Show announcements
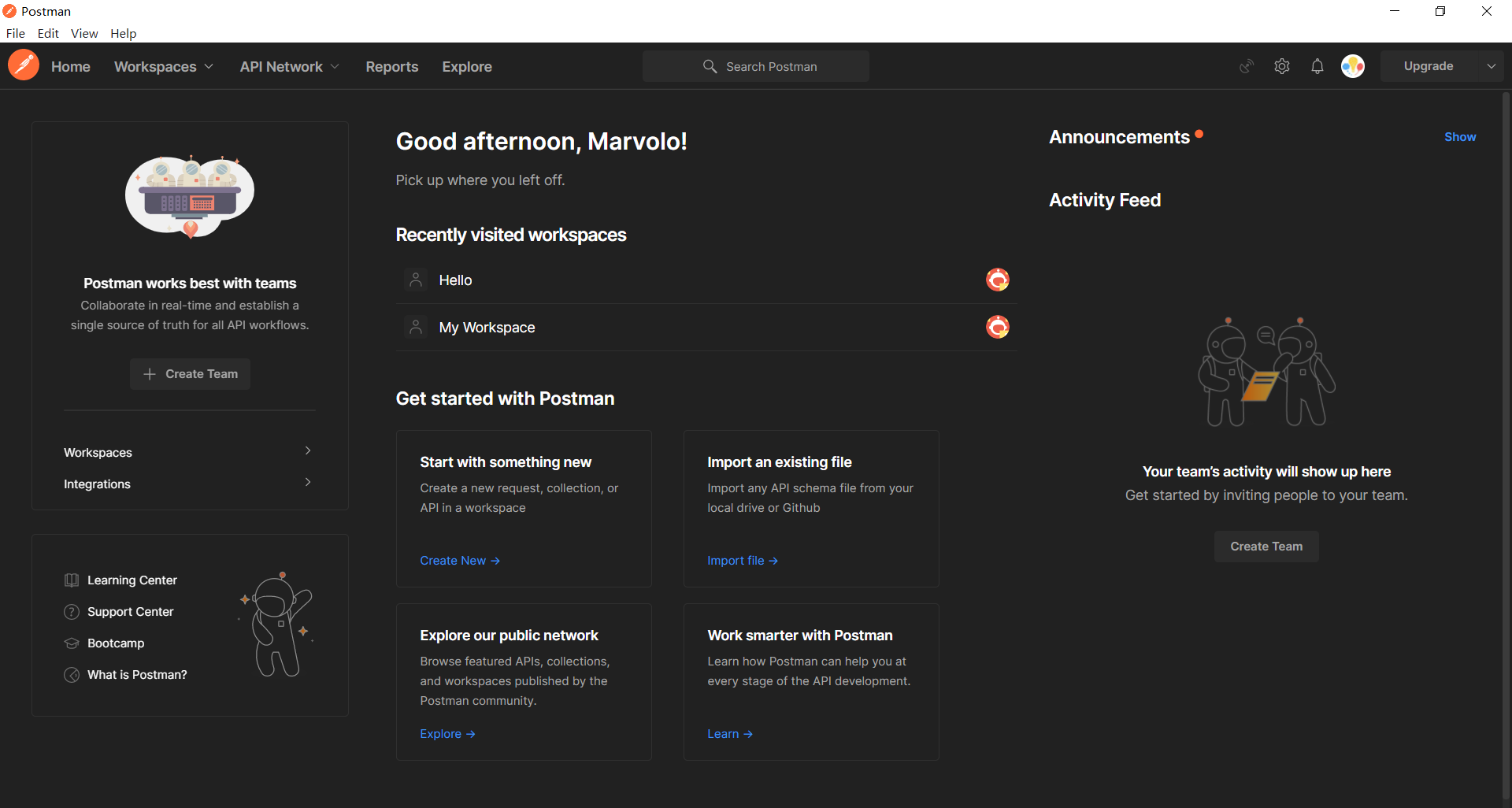The height and width of the screenshot is (808, 1512). (x=1460, y=137)
